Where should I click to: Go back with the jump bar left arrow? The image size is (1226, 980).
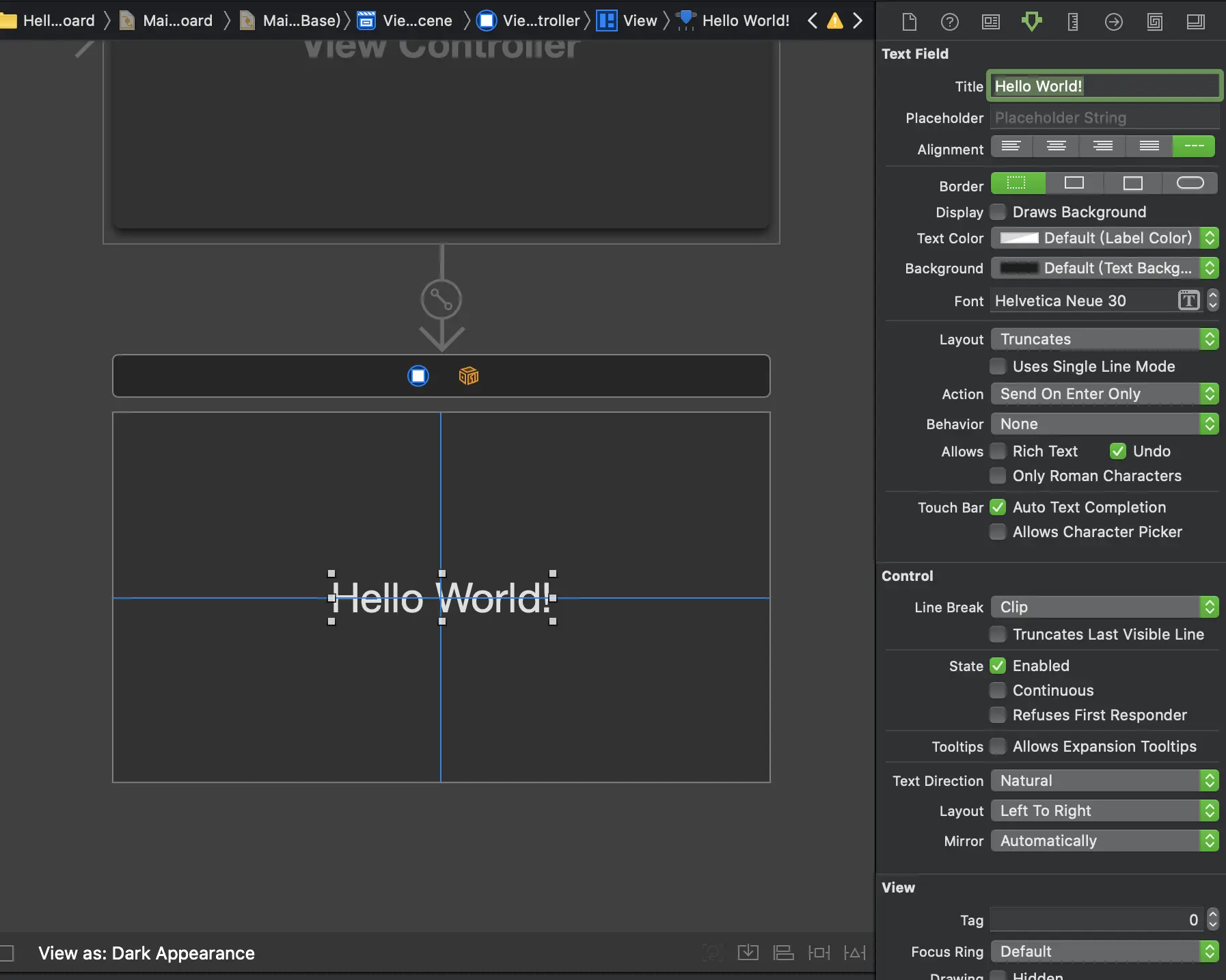(813, 21)
